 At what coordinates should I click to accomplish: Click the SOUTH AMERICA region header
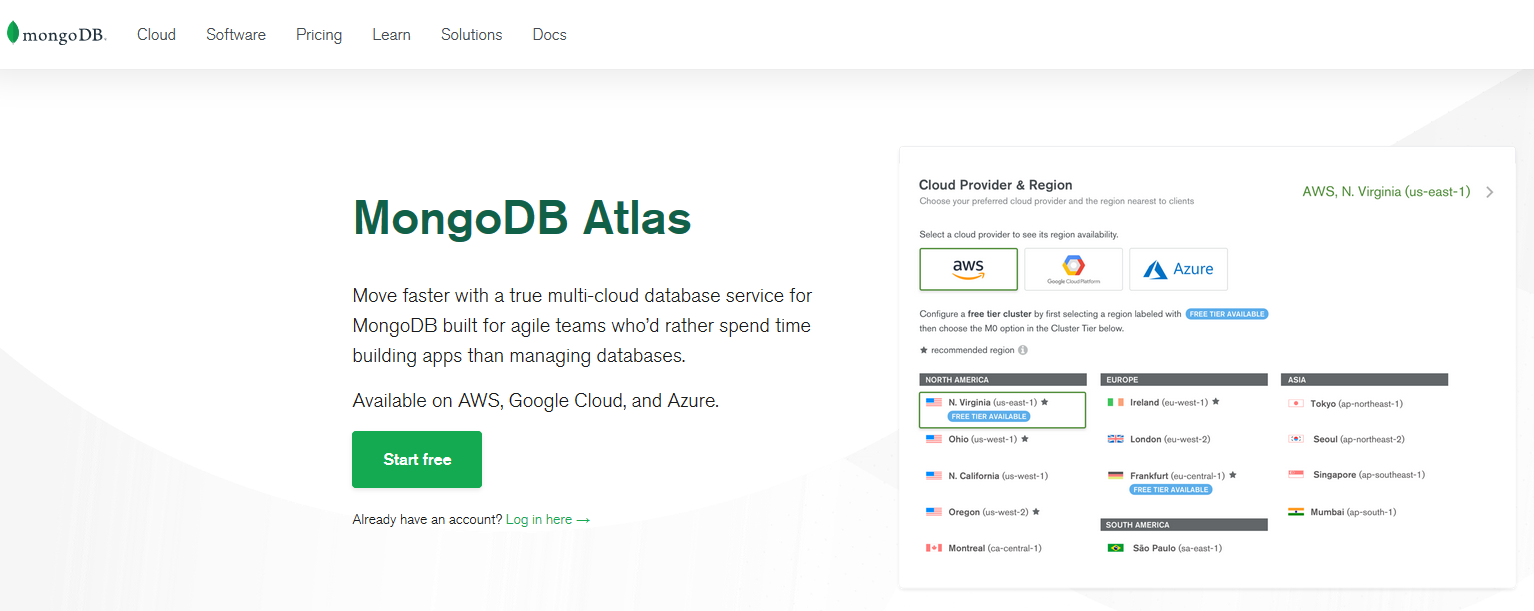point(1184,525)
